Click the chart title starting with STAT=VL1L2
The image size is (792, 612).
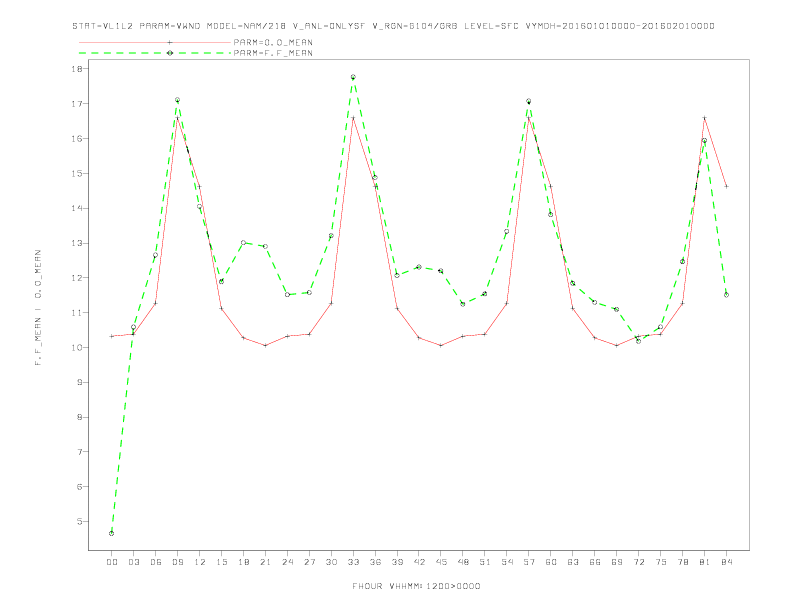[x=393, y=26]
